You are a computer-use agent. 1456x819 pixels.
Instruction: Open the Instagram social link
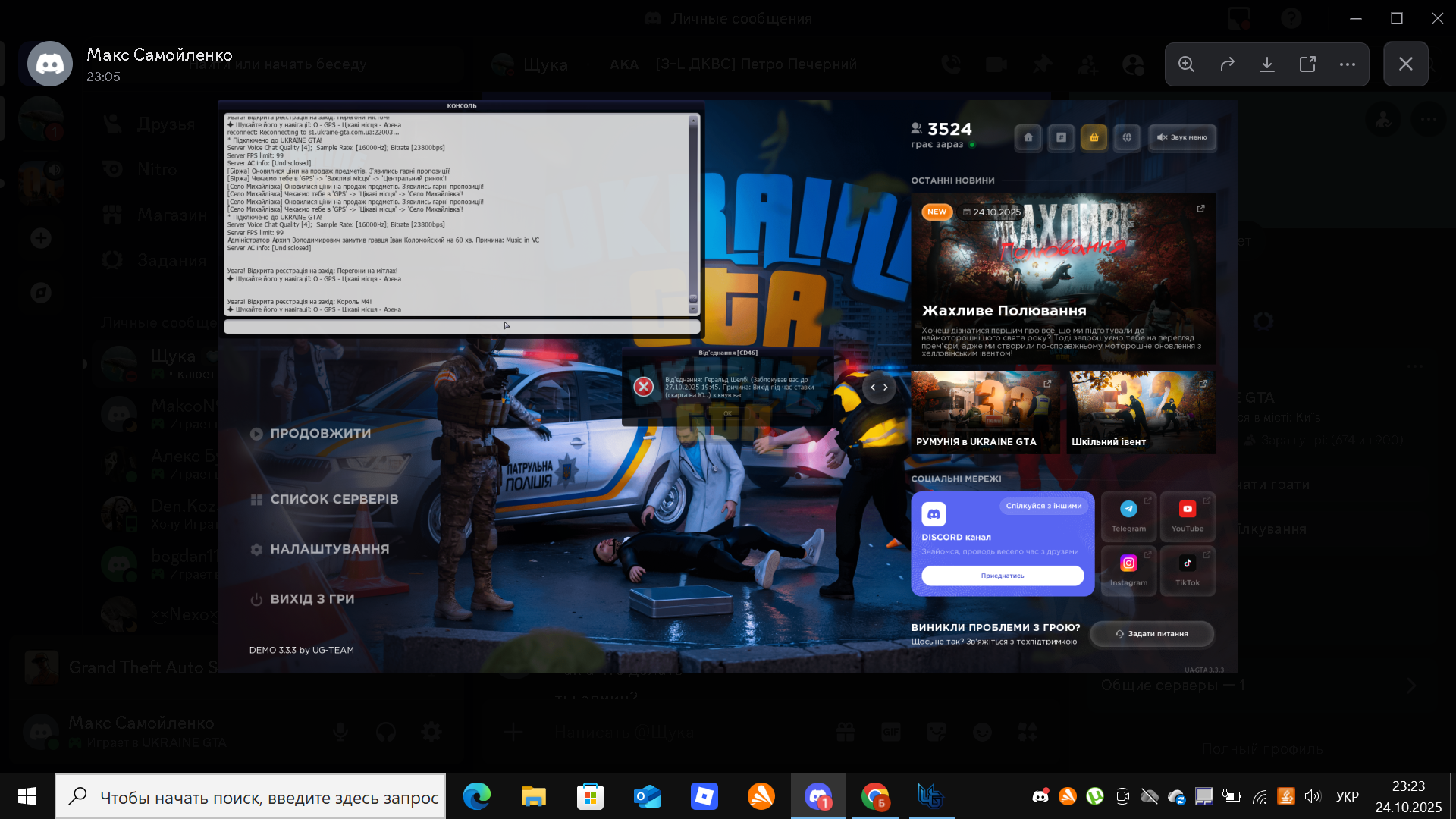coord(1128,571)
